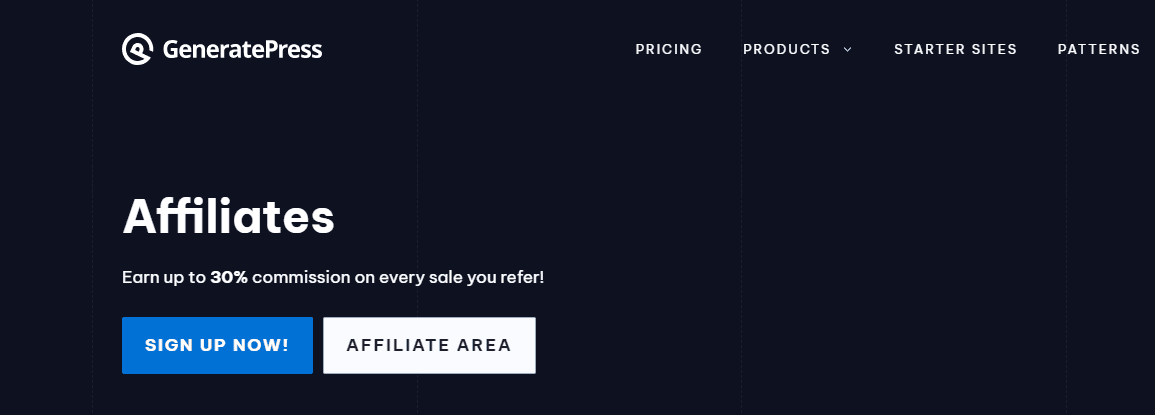Click "refer!" at the tagline end
This screenshot has width=1155, height=415.
point(521,277)
